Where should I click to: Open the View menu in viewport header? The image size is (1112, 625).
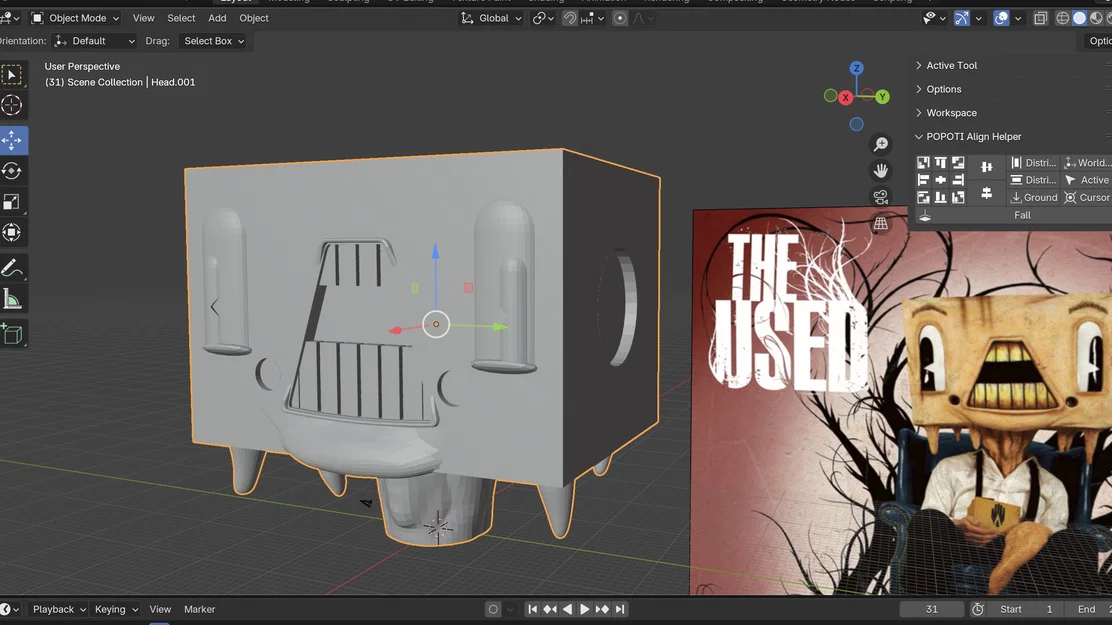click(143, 18)
